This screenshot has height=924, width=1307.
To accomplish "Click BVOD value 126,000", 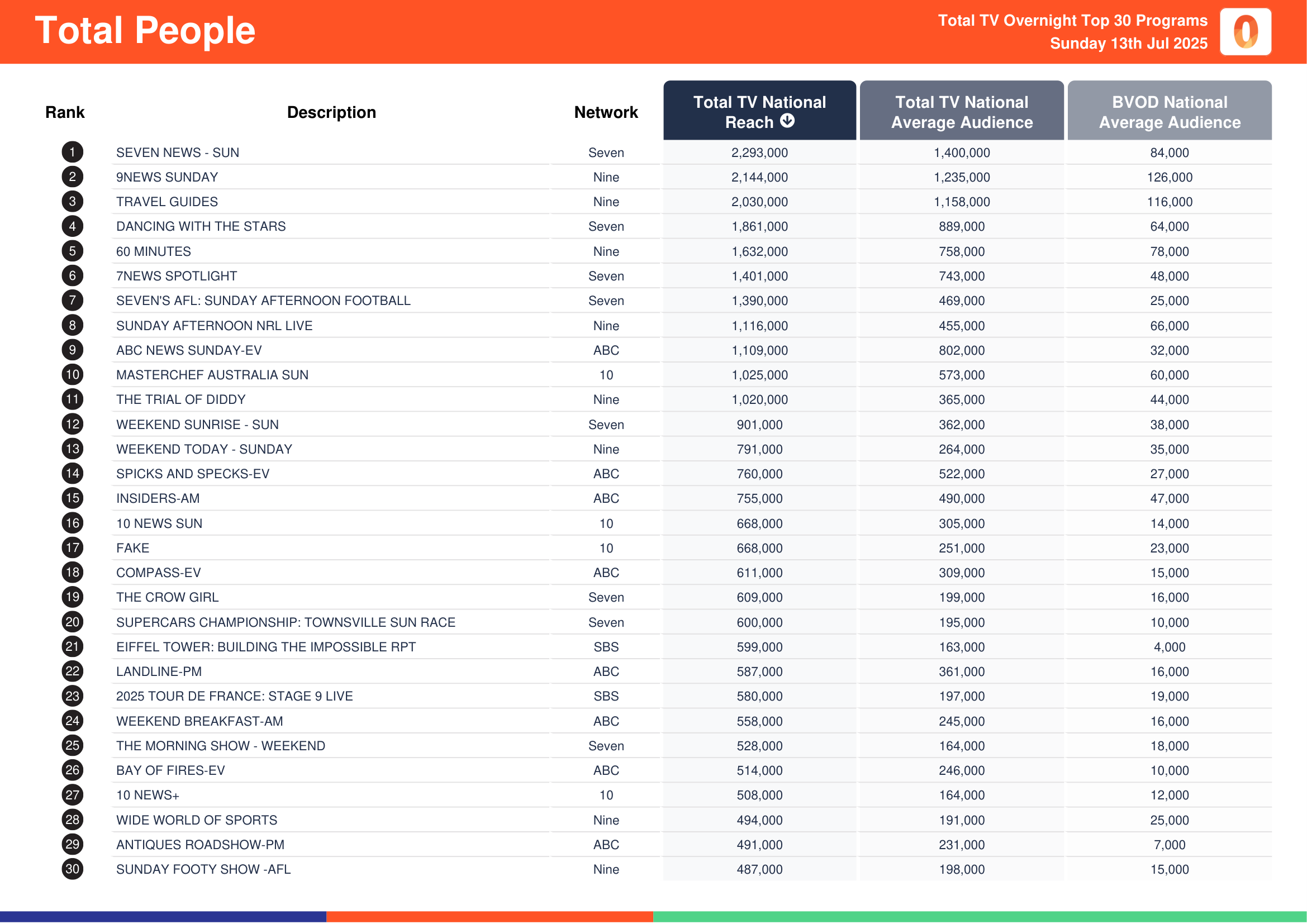I will pyautogui.click(x=1169, y=178).
